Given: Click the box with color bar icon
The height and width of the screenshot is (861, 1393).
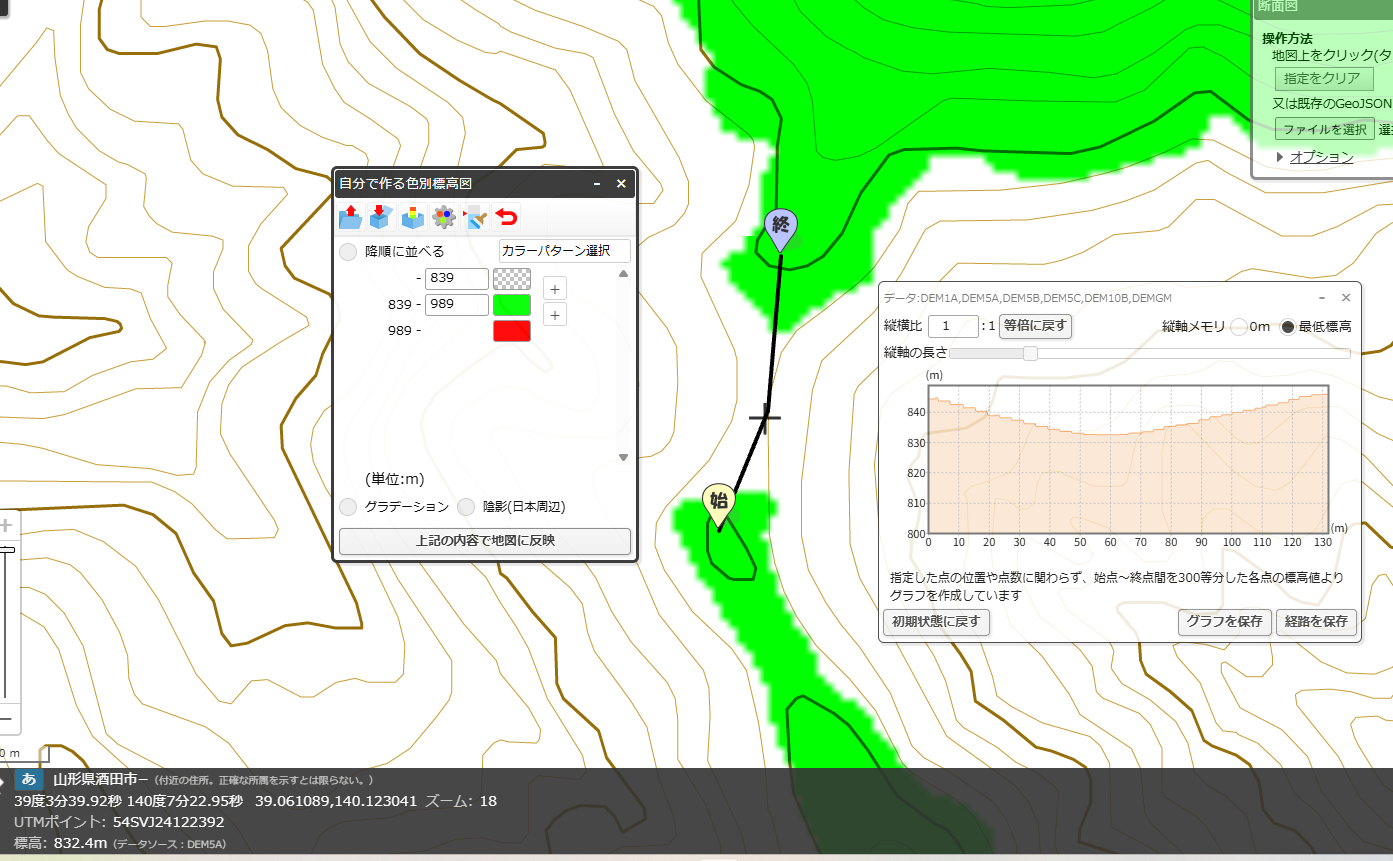Looking at the screenshot, I should 413,217.
